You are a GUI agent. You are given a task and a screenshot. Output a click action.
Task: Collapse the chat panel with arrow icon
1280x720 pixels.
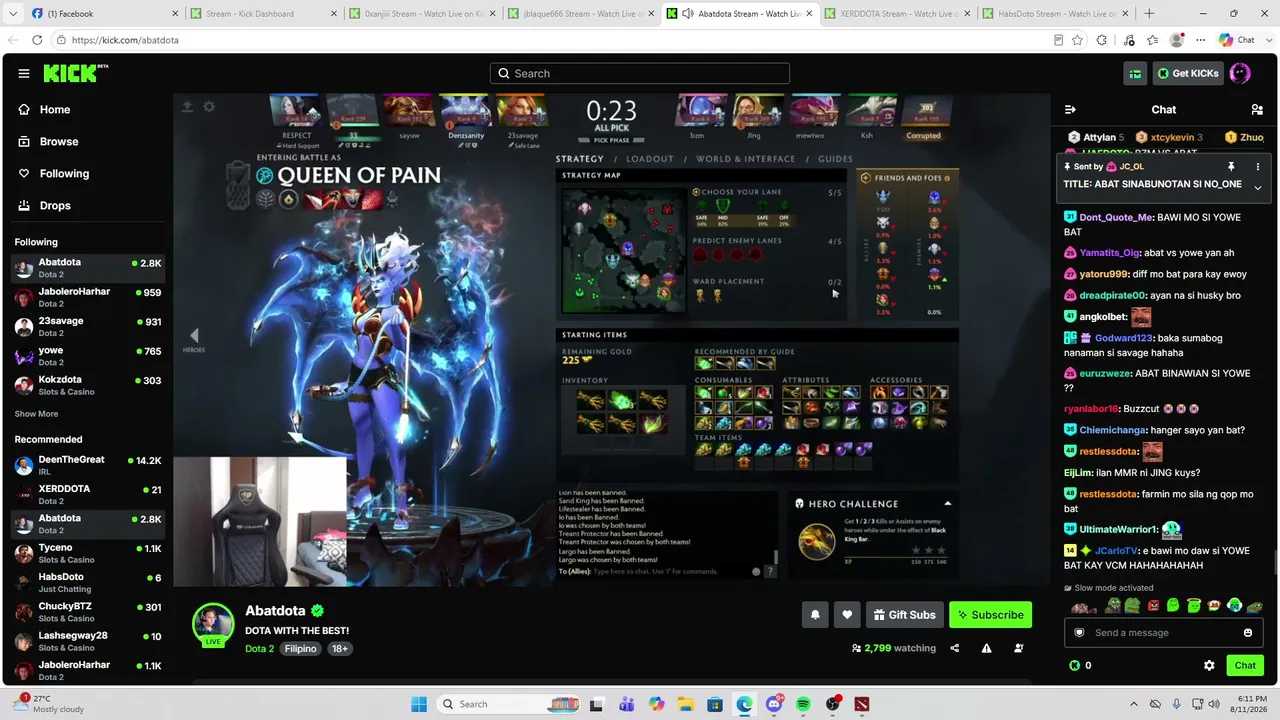pyautogui.click(x=1070, y=110)
